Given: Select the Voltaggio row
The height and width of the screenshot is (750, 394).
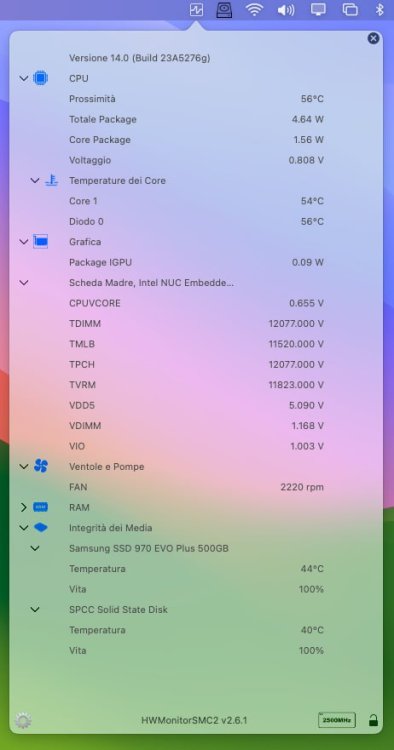Looking at the screenshot, I should pos(196,160).
